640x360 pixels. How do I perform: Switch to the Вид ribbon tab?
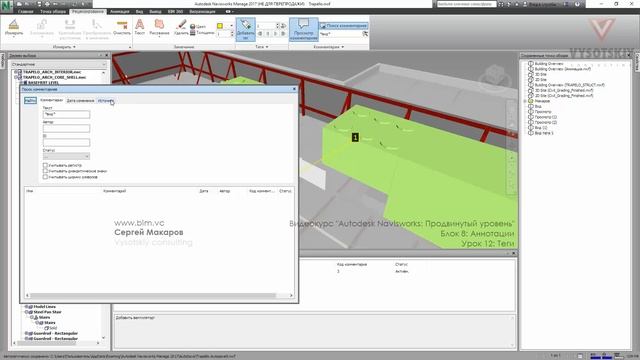tap(139, 12)
